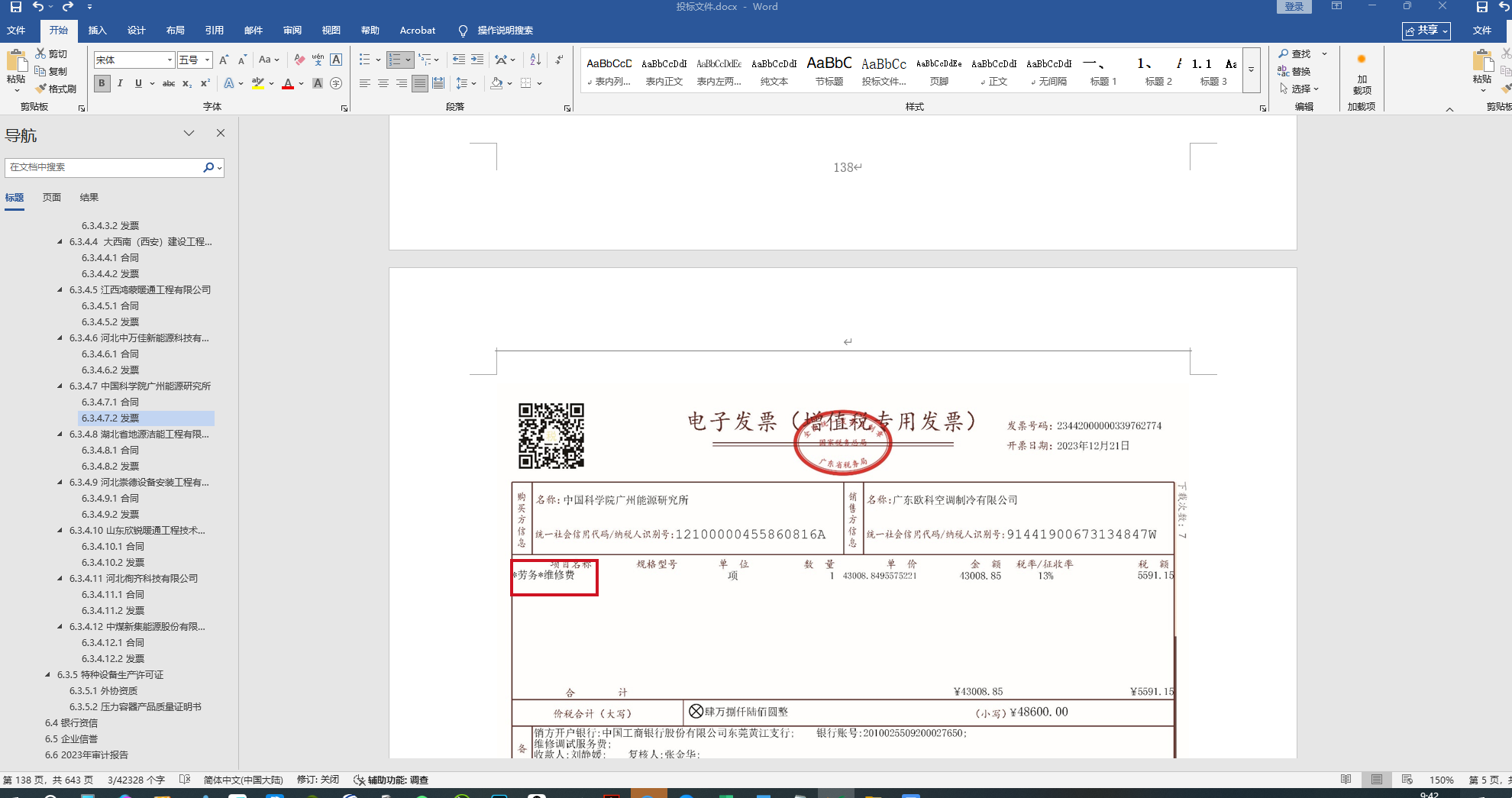This screenshot has width=1512, height=798.
Task: Save the document from the quick access toolbar
Action: (x=15, y=7)
